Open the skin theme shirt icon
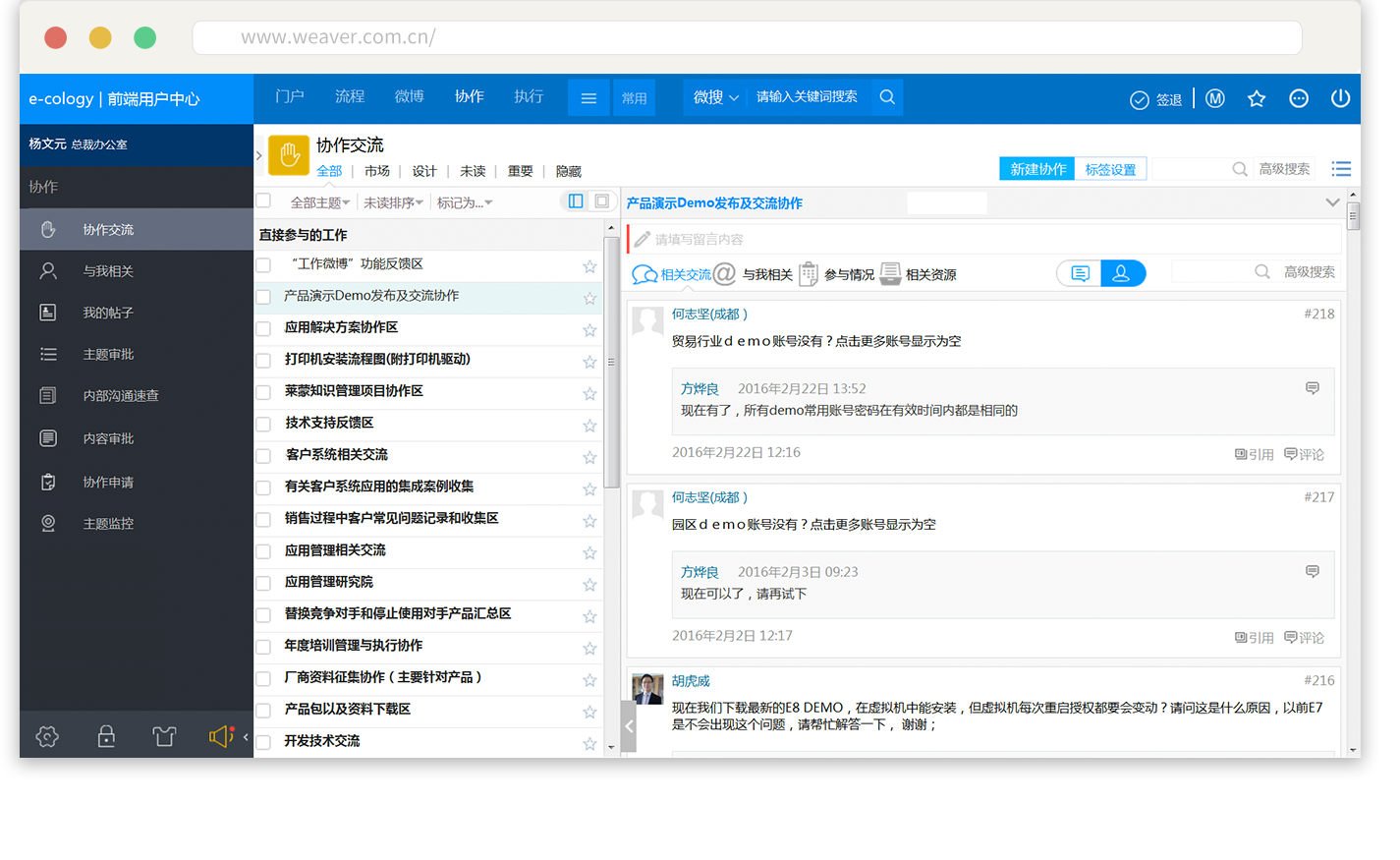 point(164,736)
